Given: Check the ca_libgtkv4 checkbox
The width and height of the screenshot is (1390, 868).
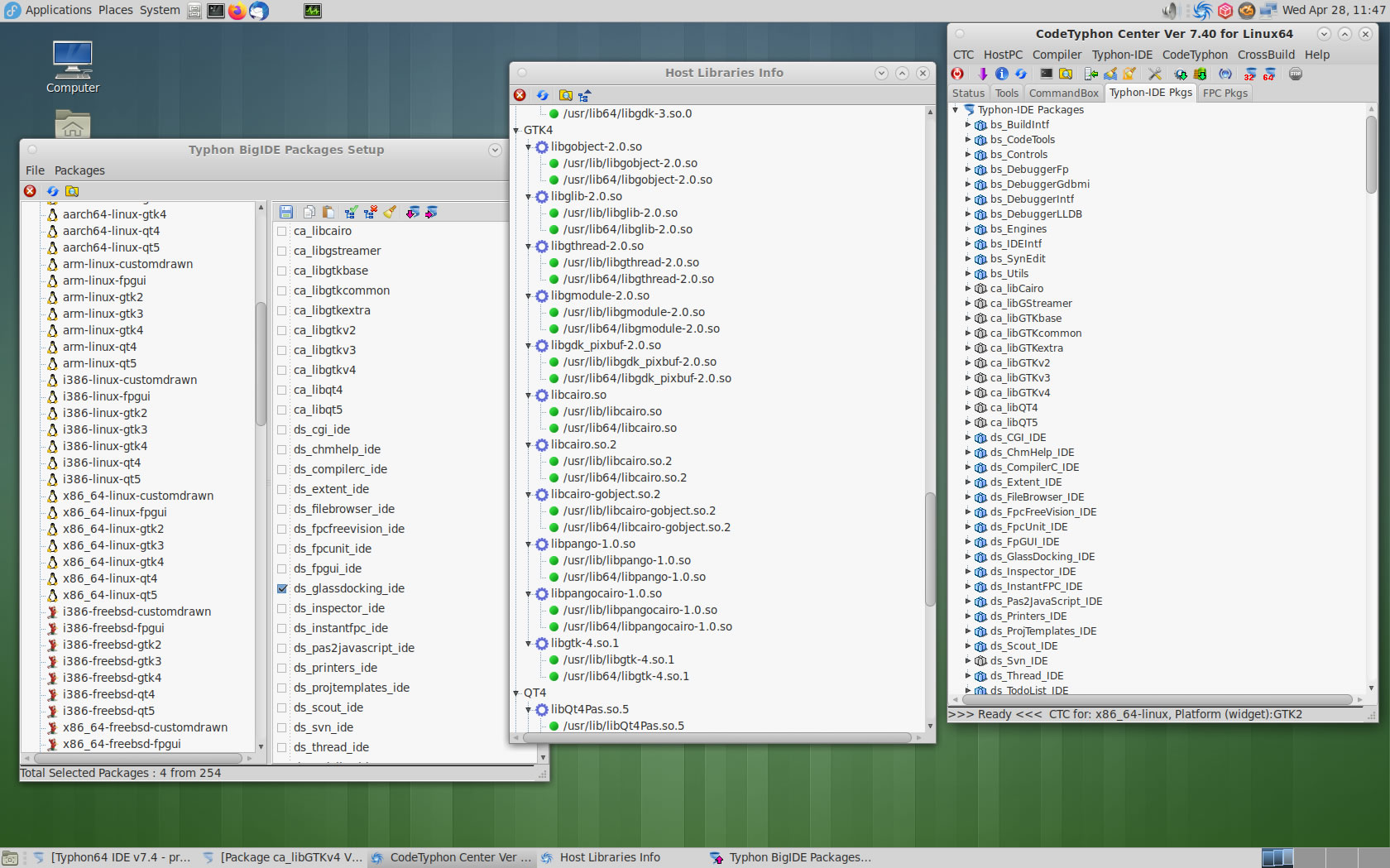Looking at the screenshot, I should [282, 371].
